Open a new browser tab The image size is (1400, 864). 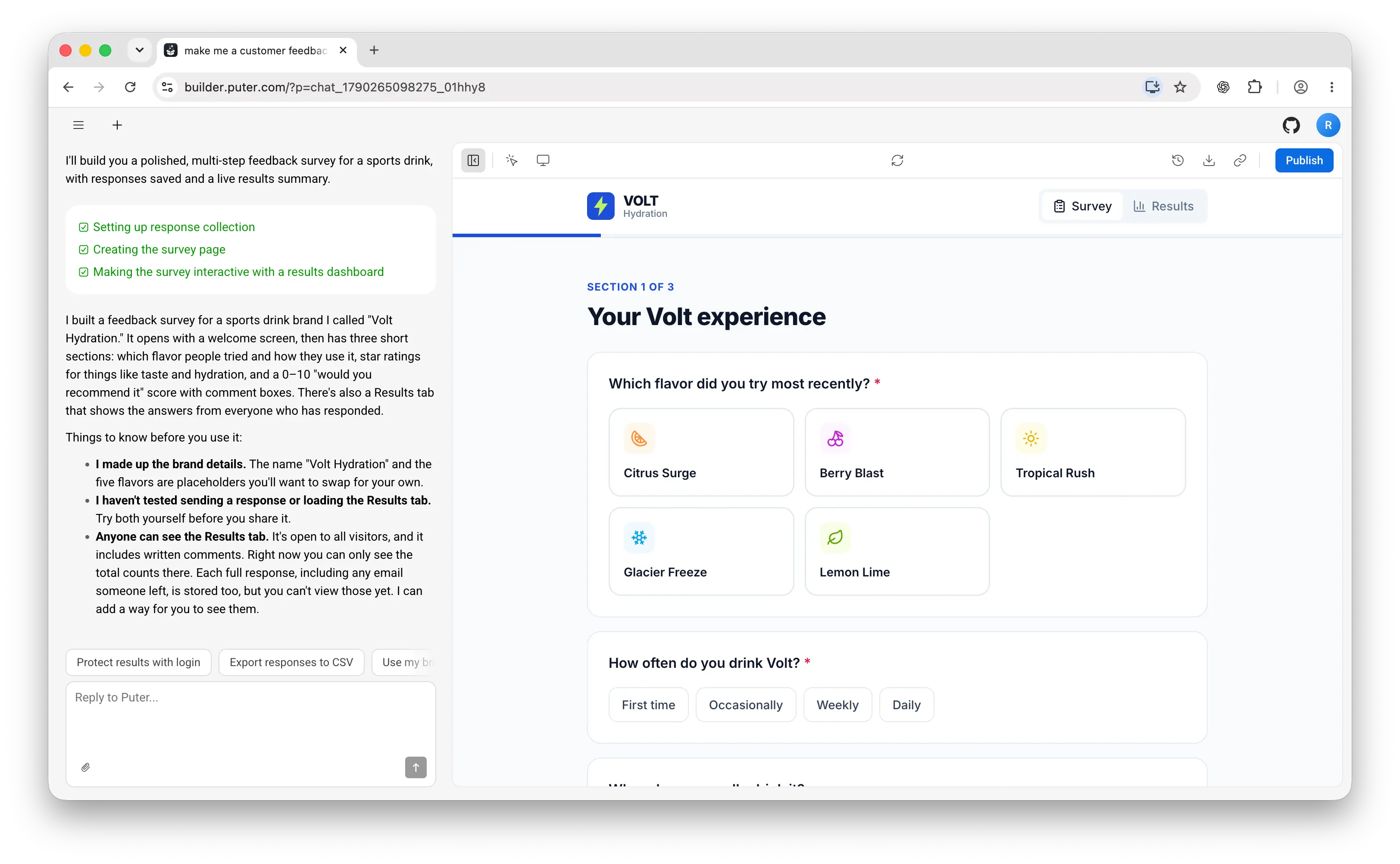click(374, 50)
